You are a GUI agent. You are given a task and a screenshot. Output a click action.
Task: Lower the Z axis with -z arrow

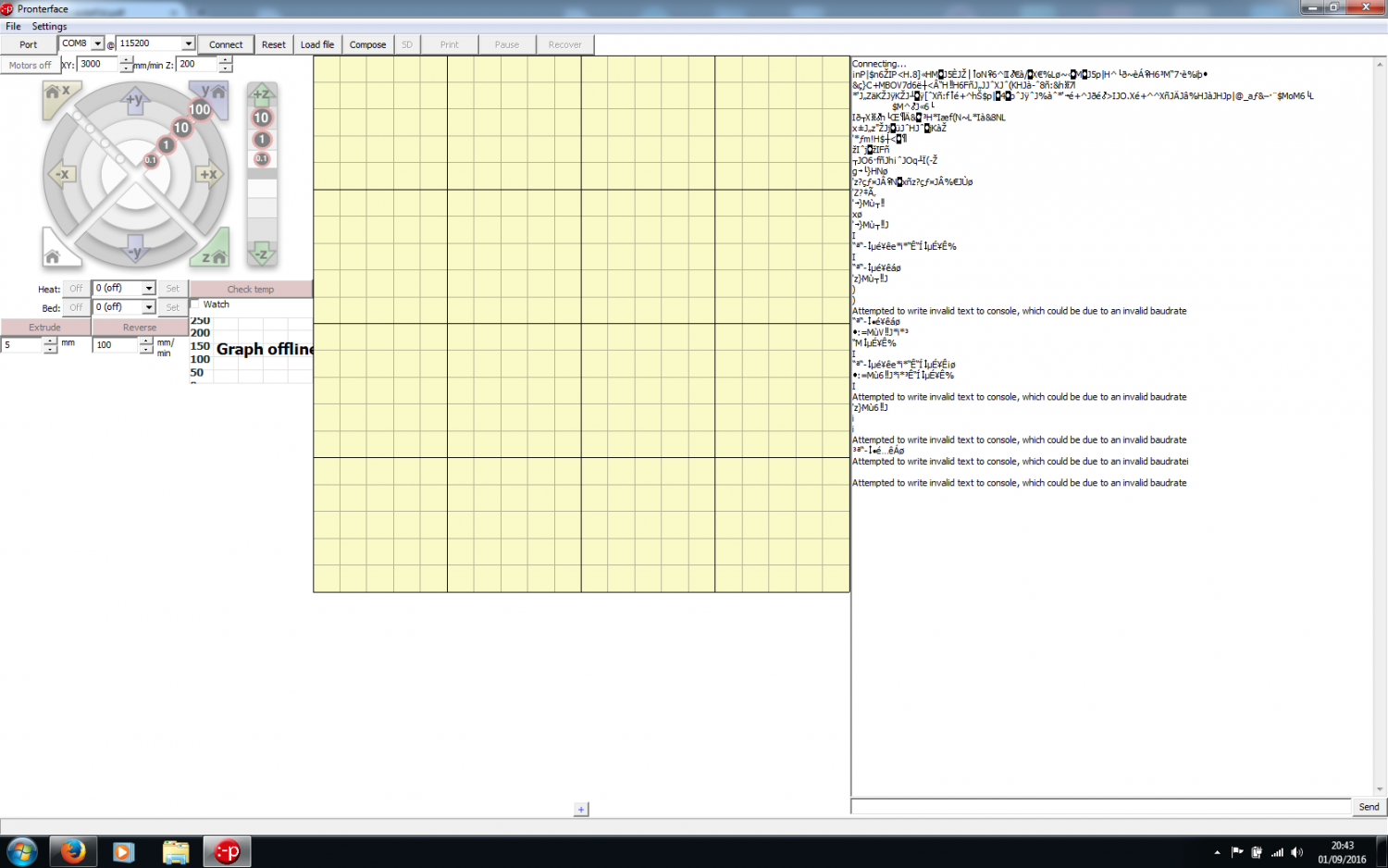click(x=262, y=254)
